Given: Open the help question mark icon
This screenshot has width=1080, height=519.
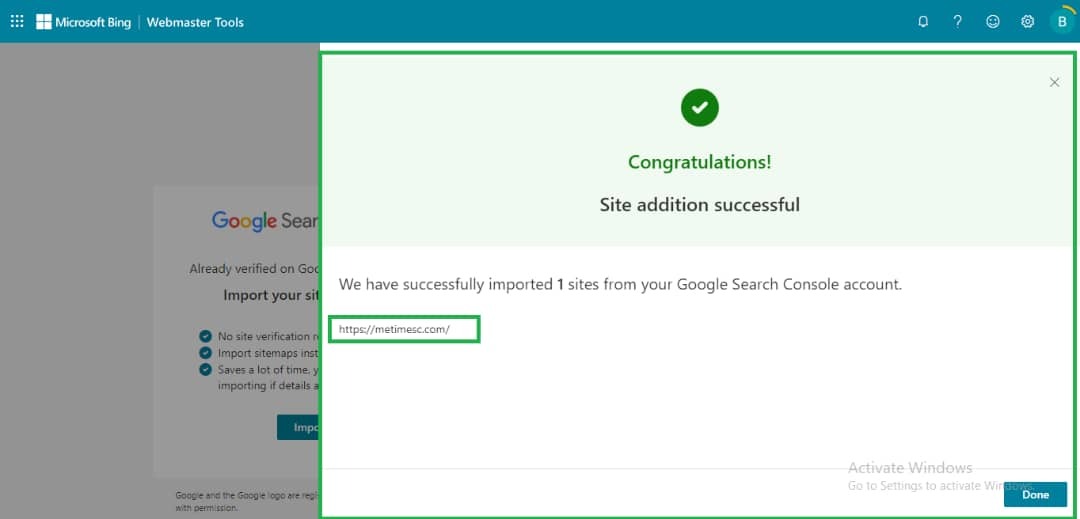Looking at the screenshot, I should pyautogui.click(x=957, y=21).
